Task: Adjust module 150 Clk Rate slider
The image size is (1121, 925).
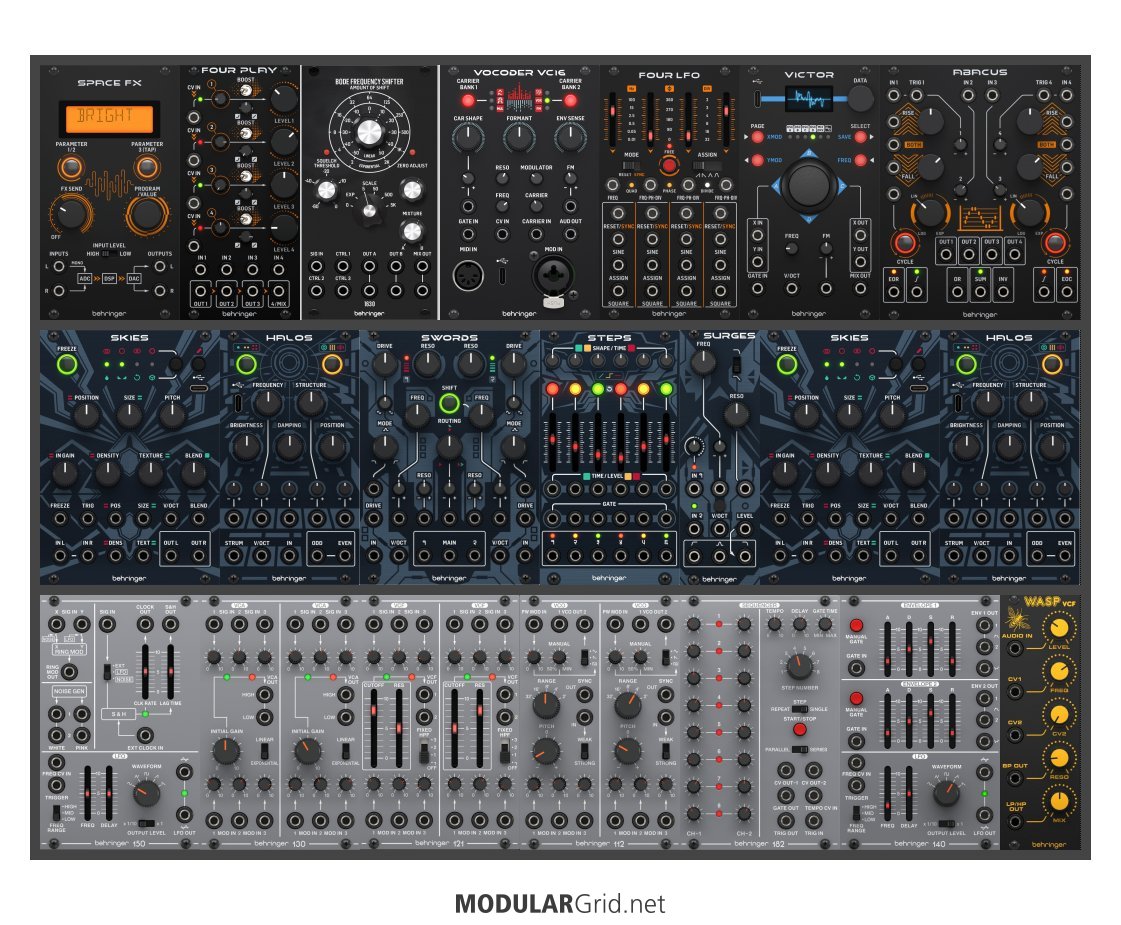Action: 145,672
